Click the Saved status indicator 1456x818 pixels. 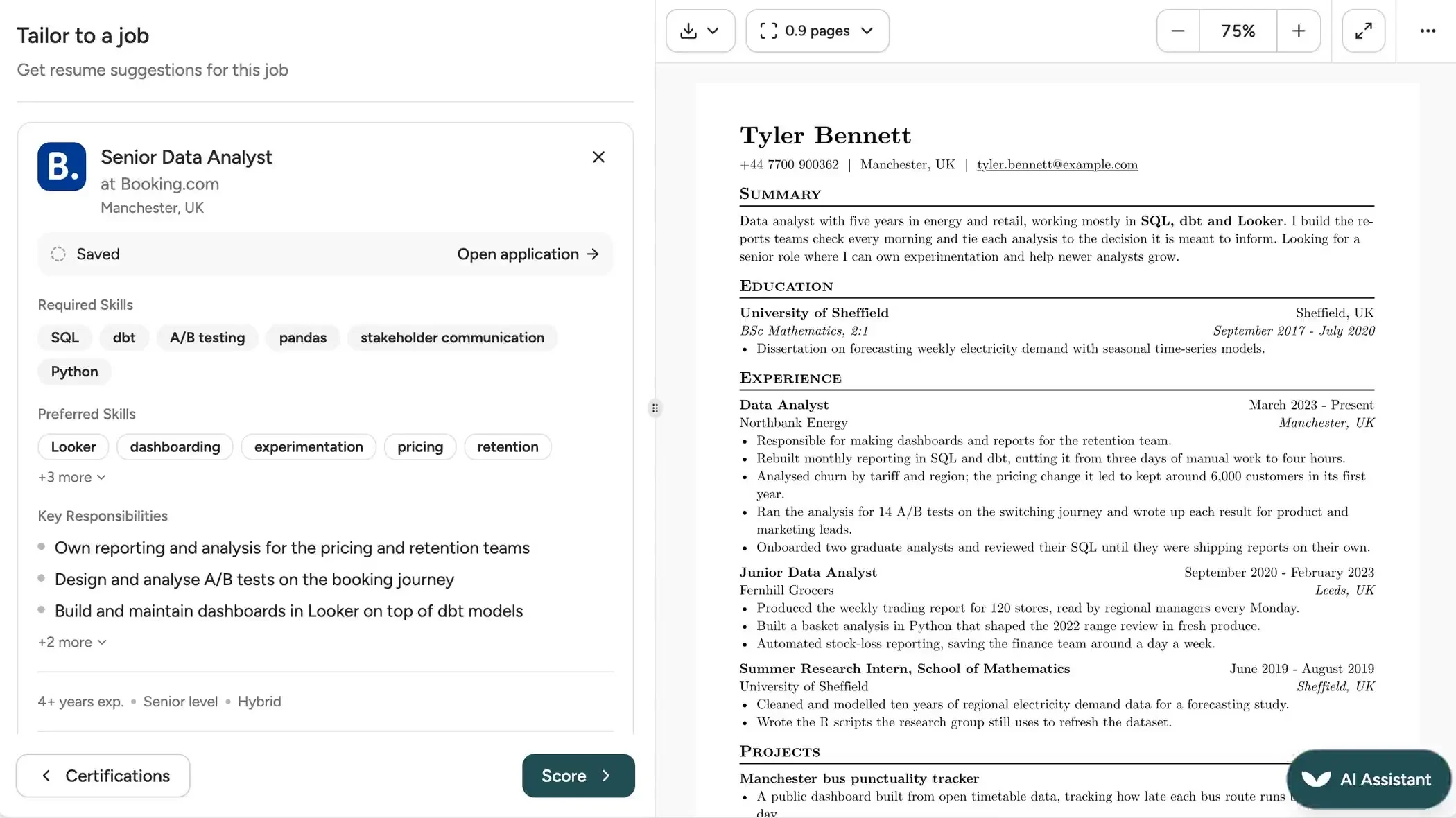pos(85,254)
